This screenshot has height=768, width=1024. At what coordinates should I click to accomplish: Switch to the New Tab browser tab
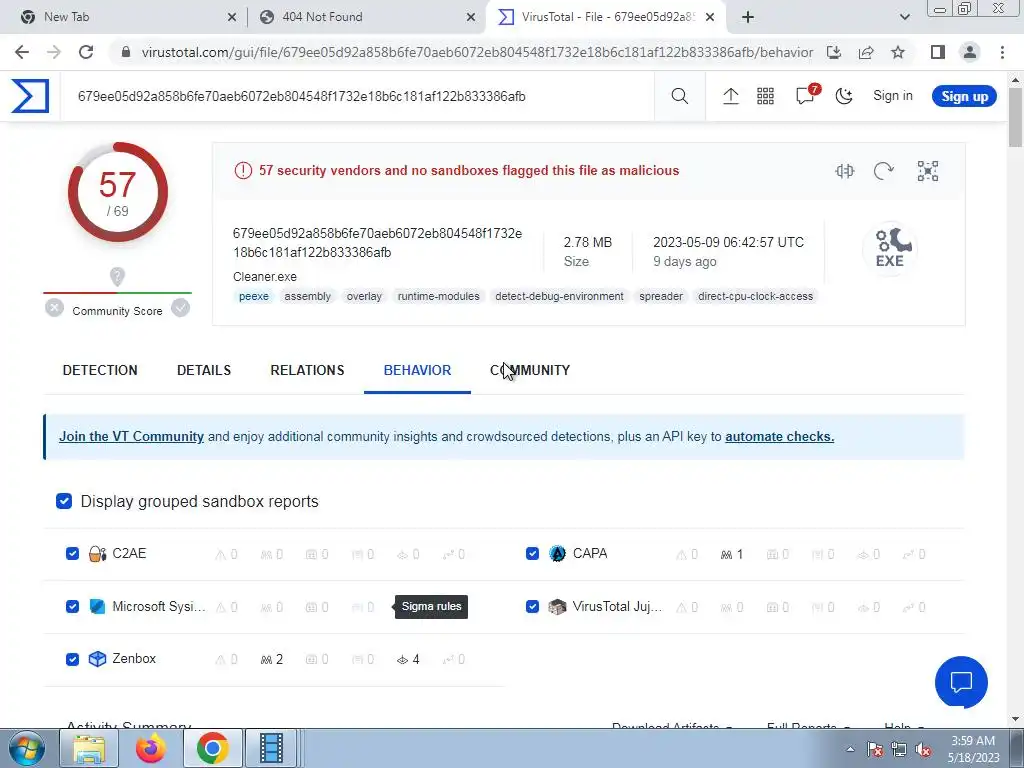point(127,17)
